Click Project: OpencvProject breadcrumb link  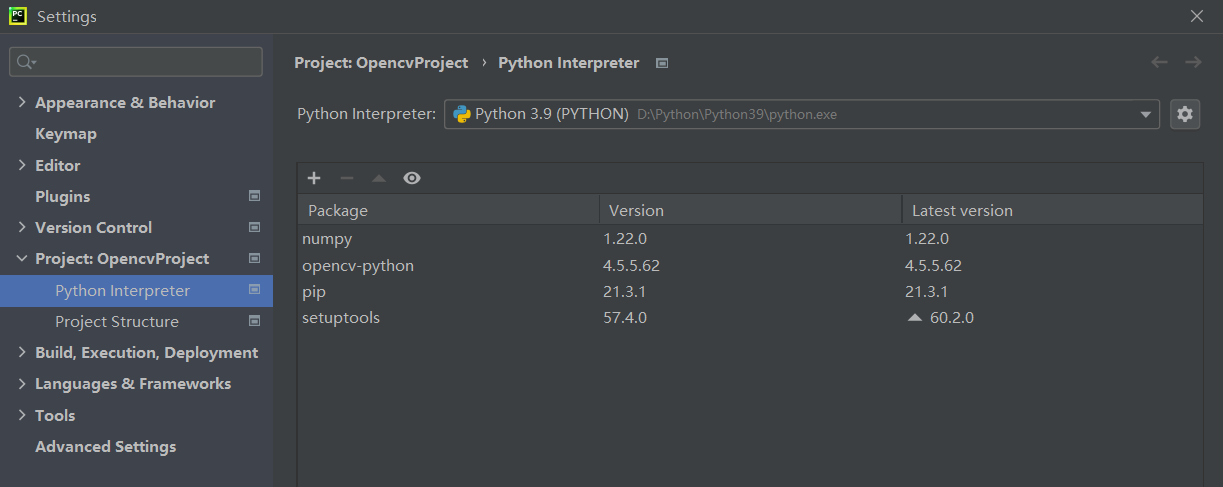pyautogui.click(x=381, y=63)
